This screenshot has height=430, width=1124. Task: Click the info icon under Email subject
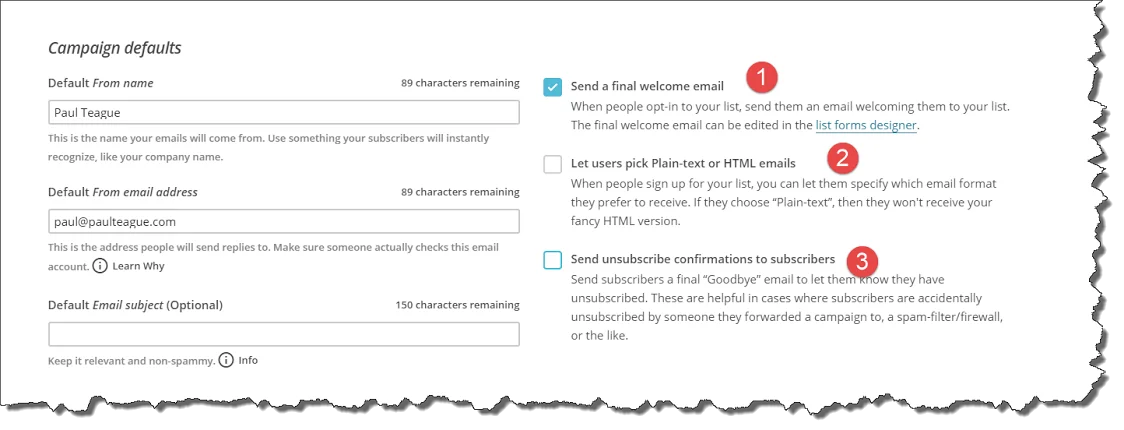pyautogui.click(x=226, y=360)
